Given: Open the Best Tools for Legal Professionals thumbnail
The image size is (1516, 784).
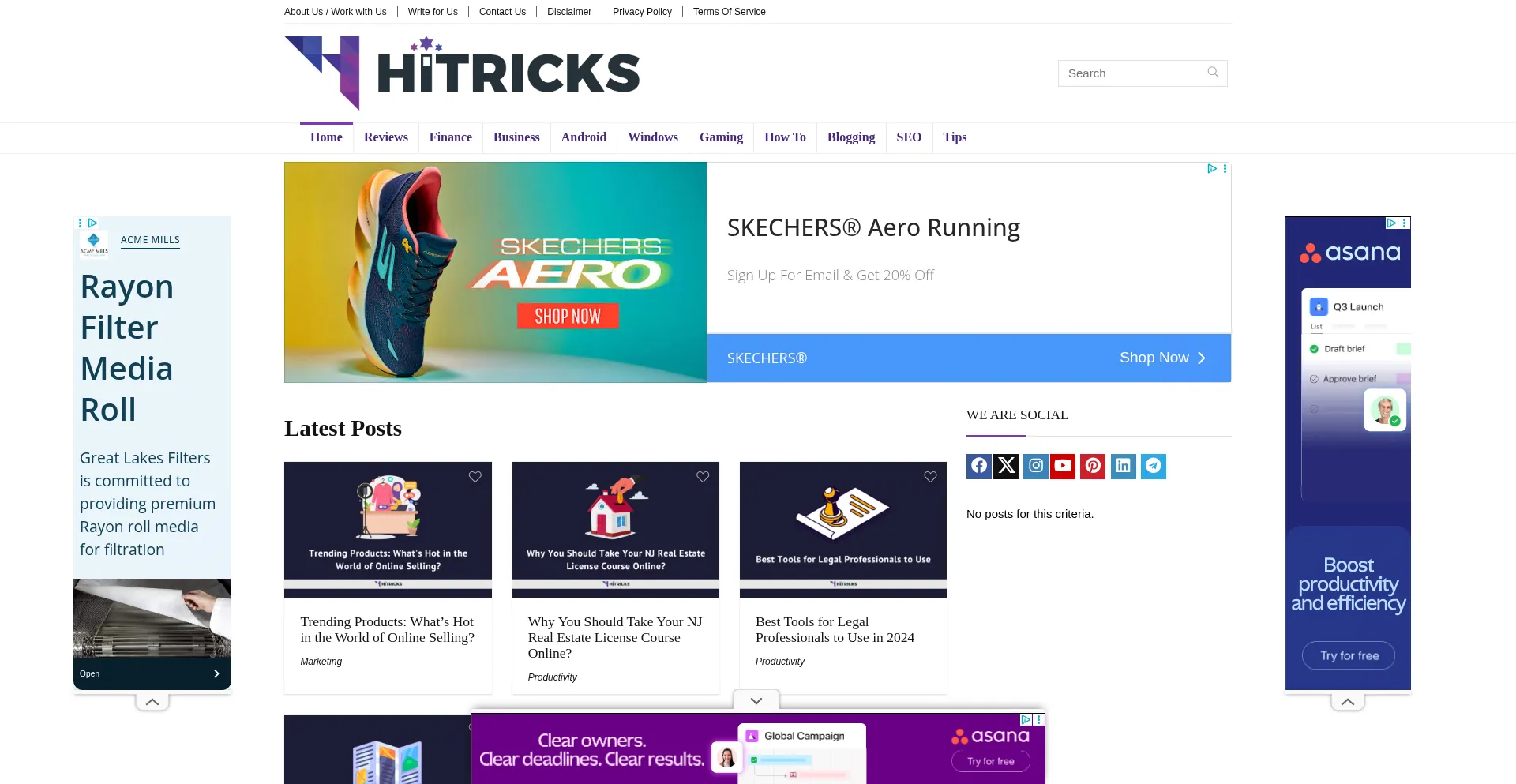Looking at the screenshot, I should coord(842,529).
